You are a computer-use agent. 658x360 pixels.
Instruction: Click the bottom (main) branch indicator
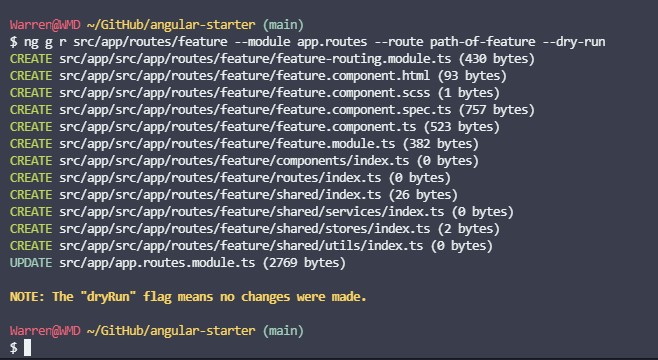click(x=283, y=331)
